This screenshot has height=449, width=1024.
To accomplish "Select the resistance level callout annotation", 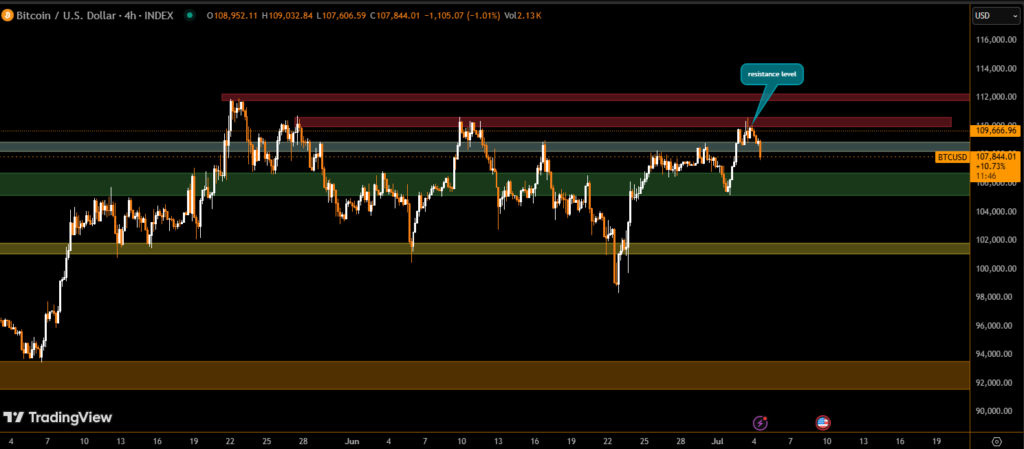I will 771,74.
